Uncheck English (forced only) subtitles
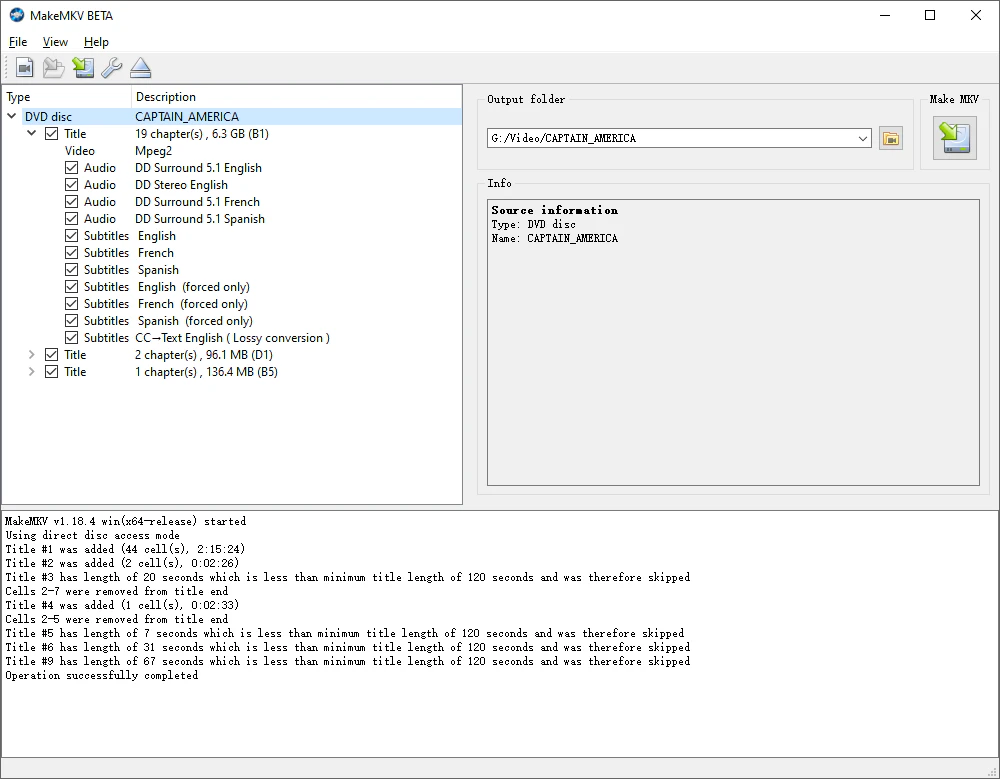1000x779 pixels. [71, 287]
